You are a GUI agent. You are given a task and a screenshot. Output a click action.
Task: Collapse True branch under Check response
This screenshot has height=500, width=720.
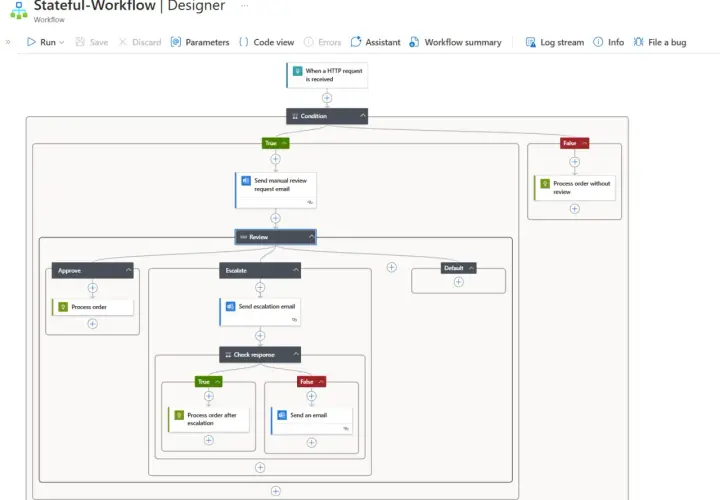pos(217,382)
